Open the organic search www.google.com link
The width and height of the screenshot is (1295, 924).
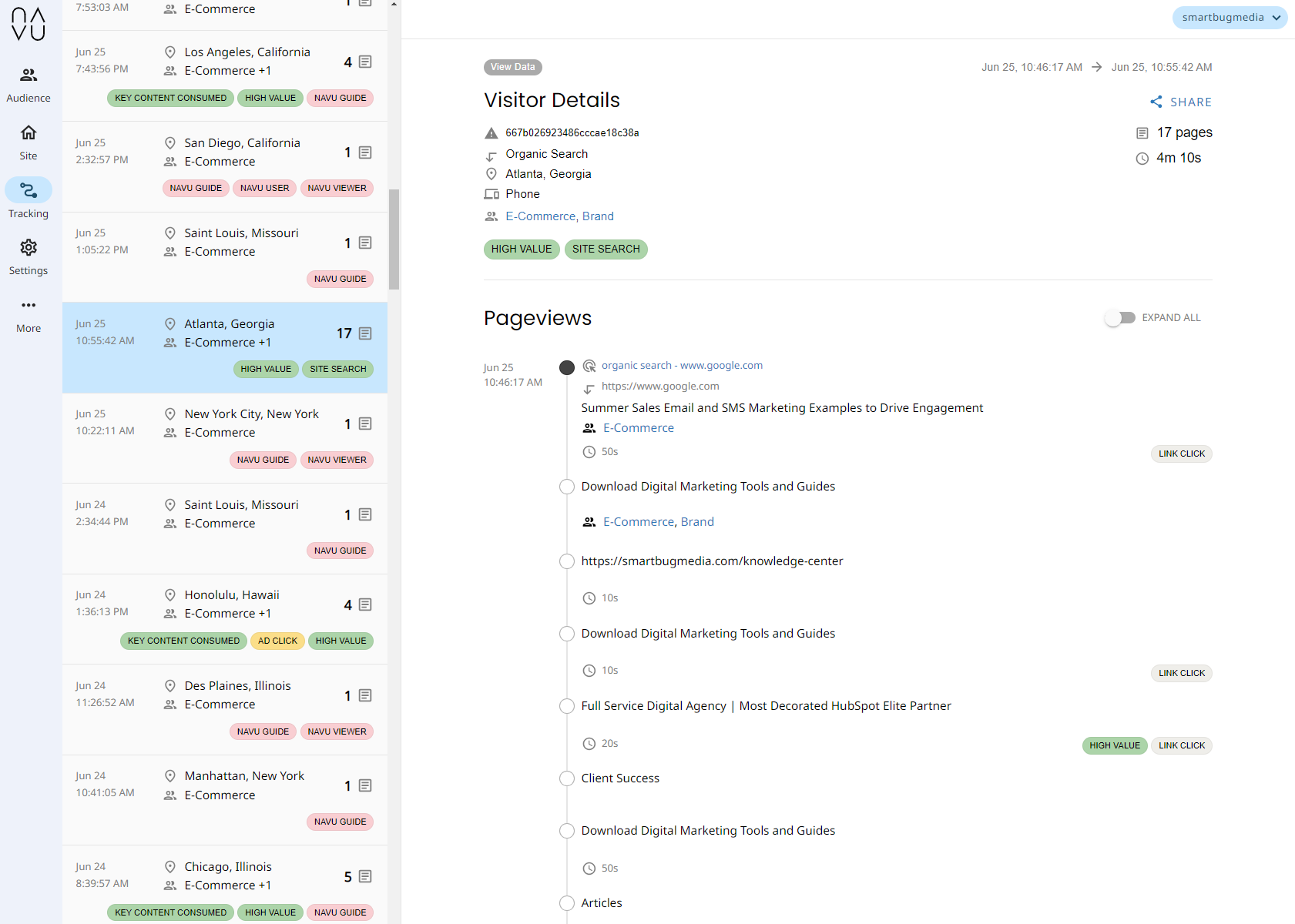[x=682, y=366]
